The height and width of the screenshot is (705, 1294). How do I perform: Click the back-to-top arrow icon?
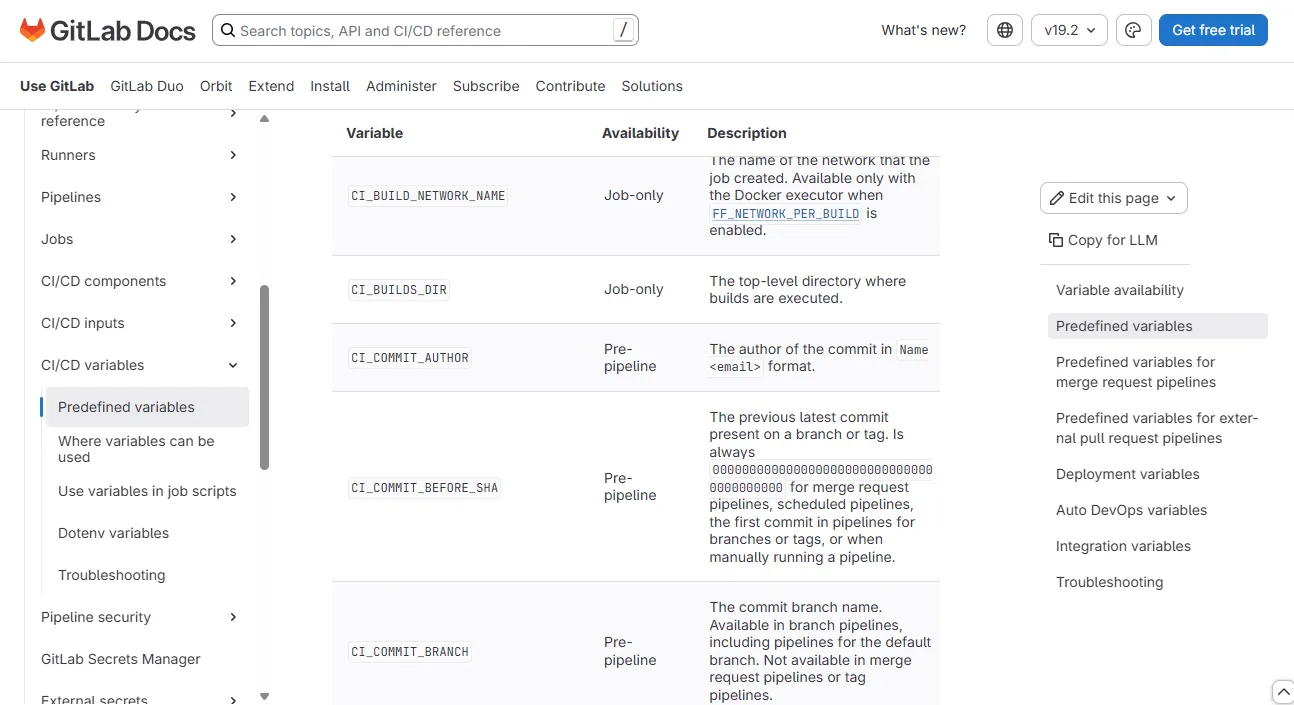pos(1282,692)
